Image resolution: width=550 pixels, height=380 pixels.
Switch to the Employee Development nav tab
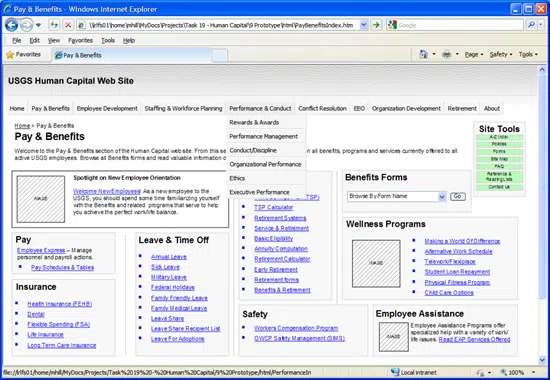(107, 108)
